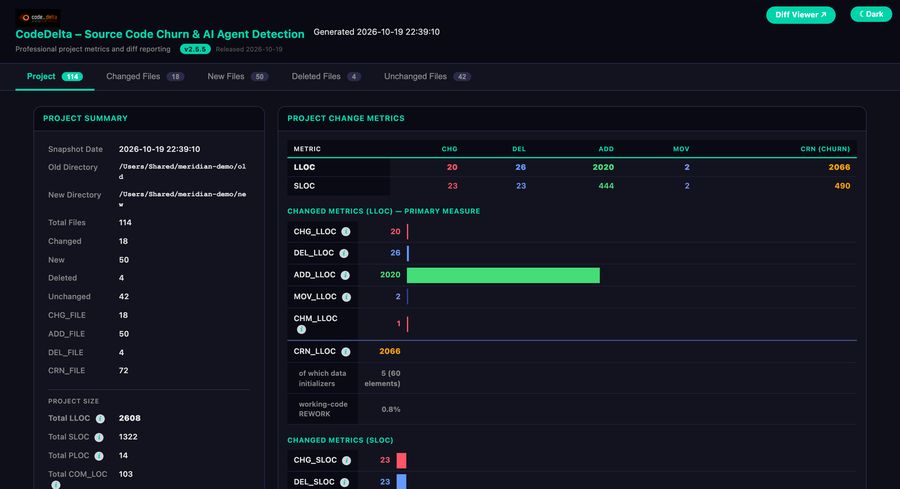Click the working-code REWORK value 0.8%
900x489 pixels.
391,409
